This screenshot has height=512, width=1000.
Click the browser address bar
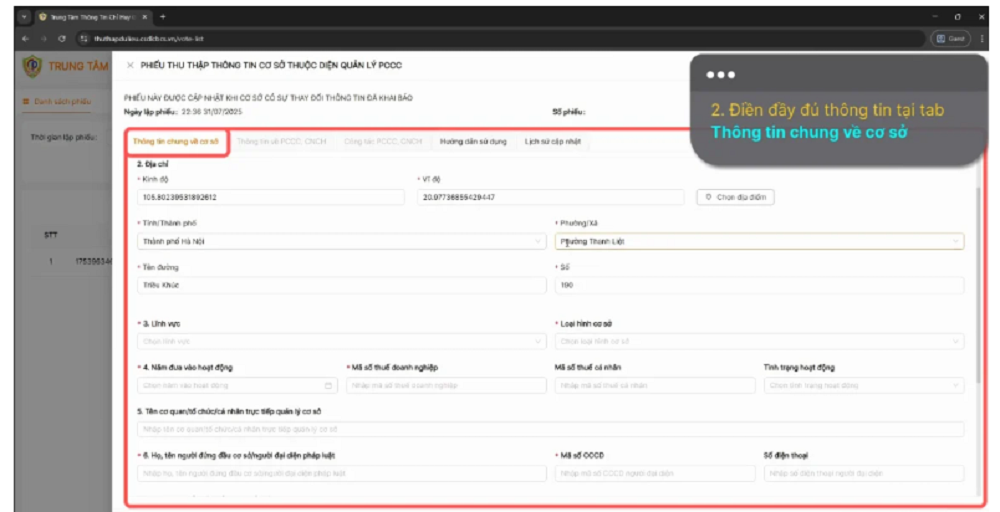click(501, 38)
